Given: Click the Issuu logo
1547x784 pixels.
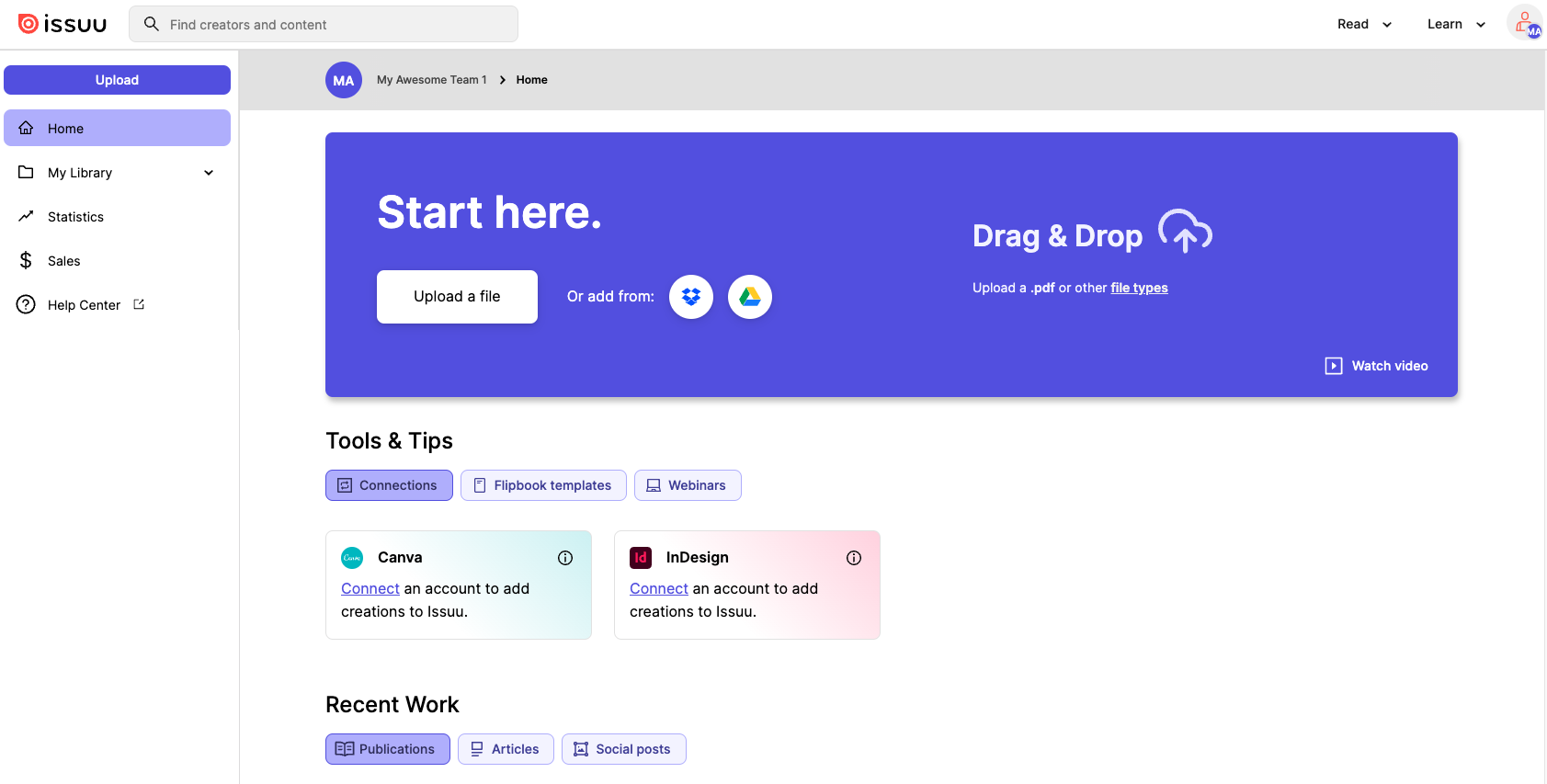Looking at the screenshot, I should (x=63, y=24).
